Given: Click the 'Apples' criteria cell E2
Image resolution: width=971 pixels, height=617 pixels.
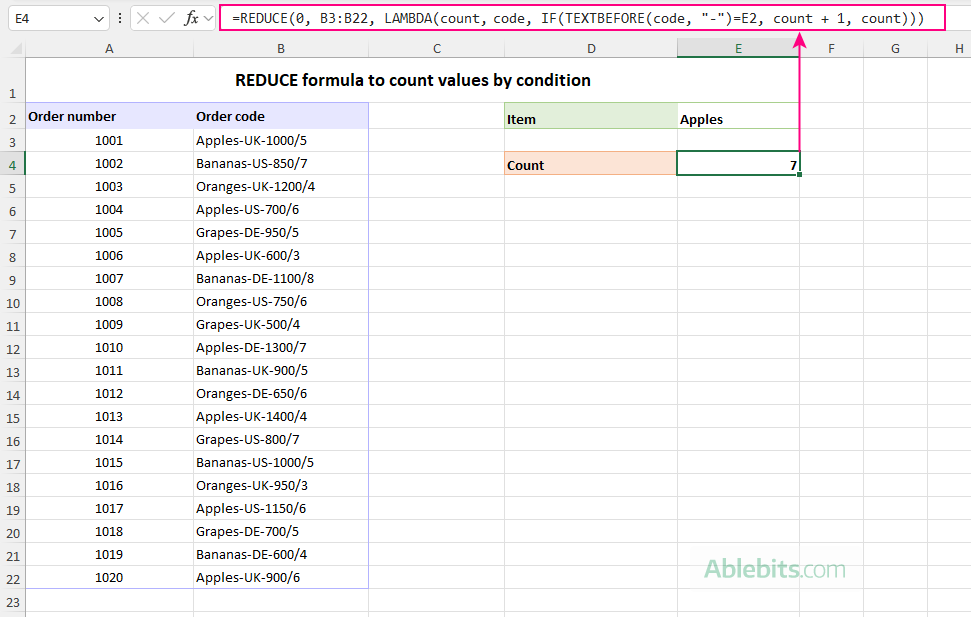Looking at the screenshot, I should [738, 116].
